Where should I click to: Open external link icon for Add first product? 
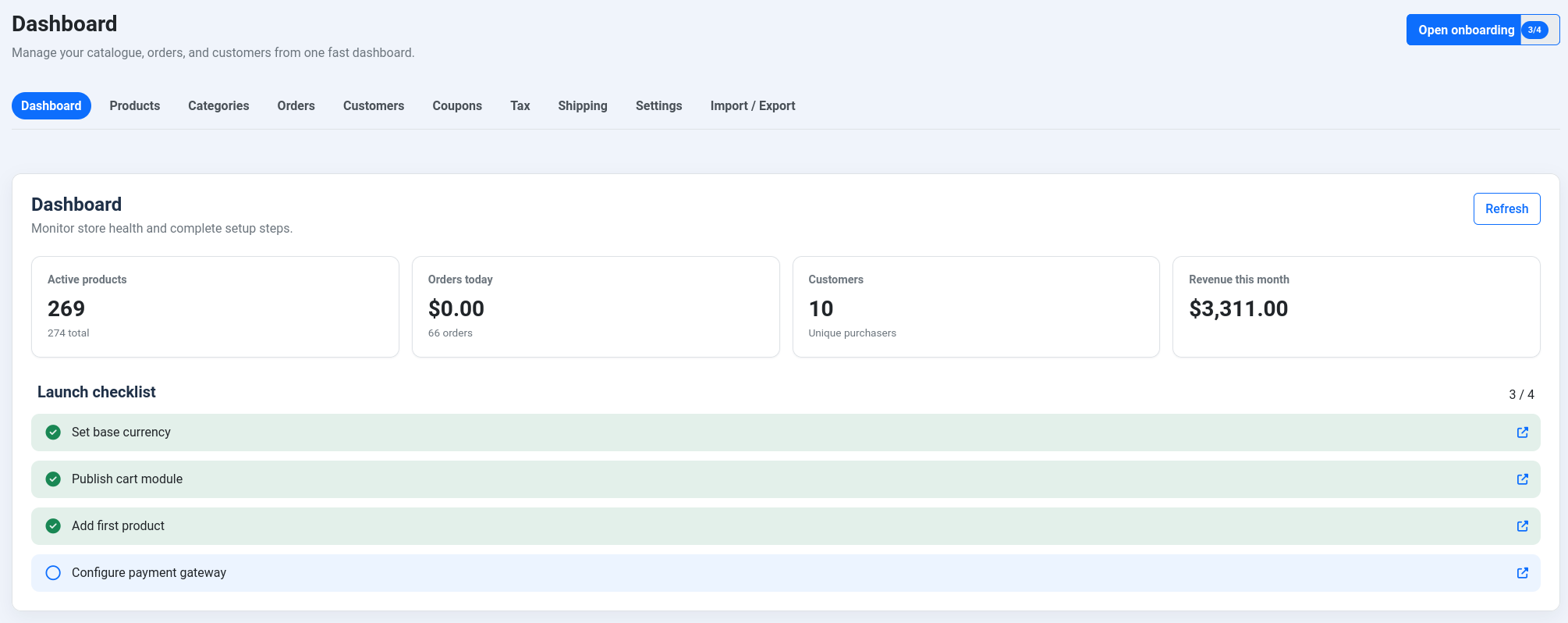click(x=1522, y=526)
